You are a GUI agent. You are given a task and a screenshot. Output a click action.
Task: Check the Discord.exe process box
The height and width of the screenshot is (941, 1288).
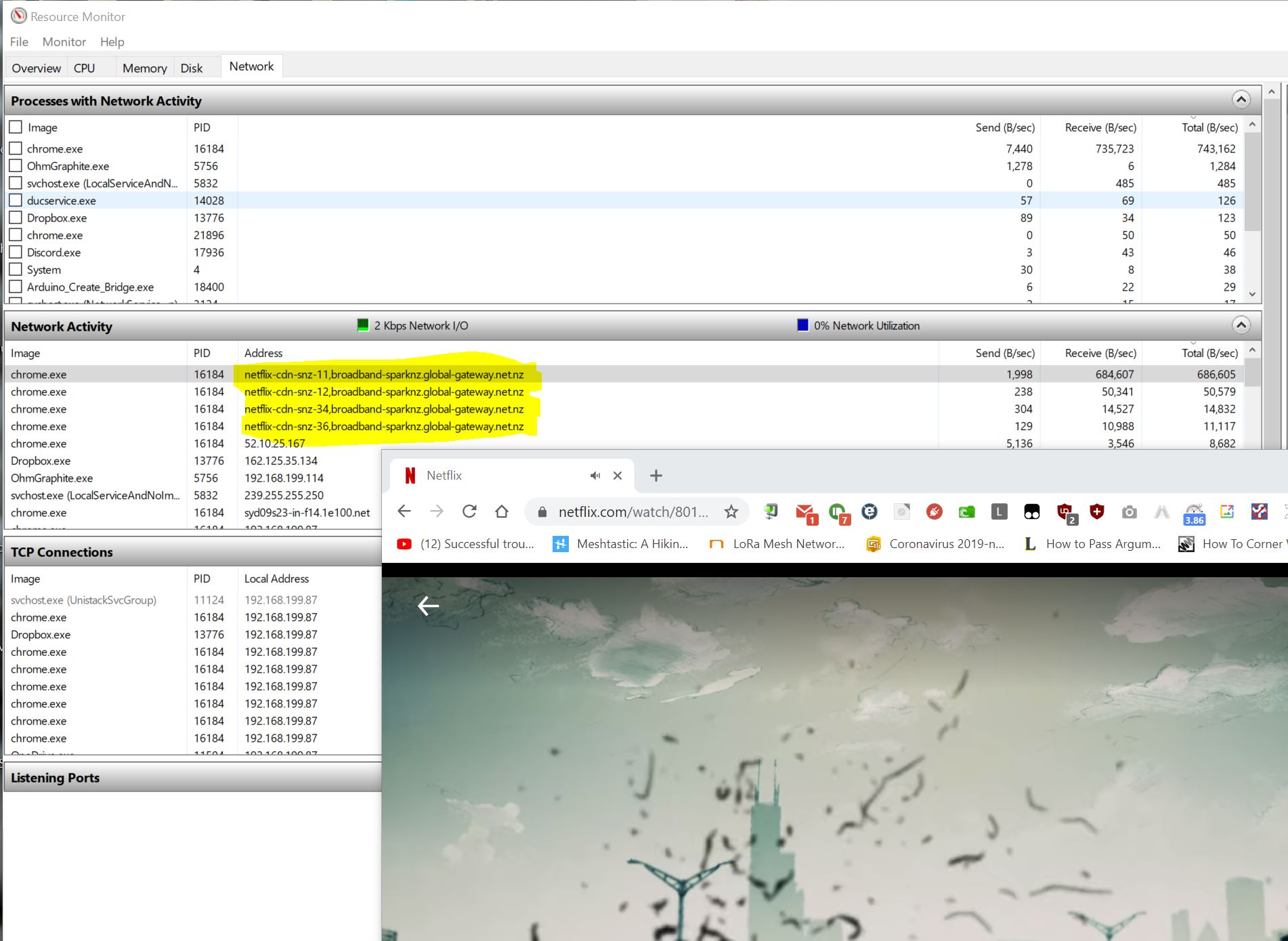point(16,252)
